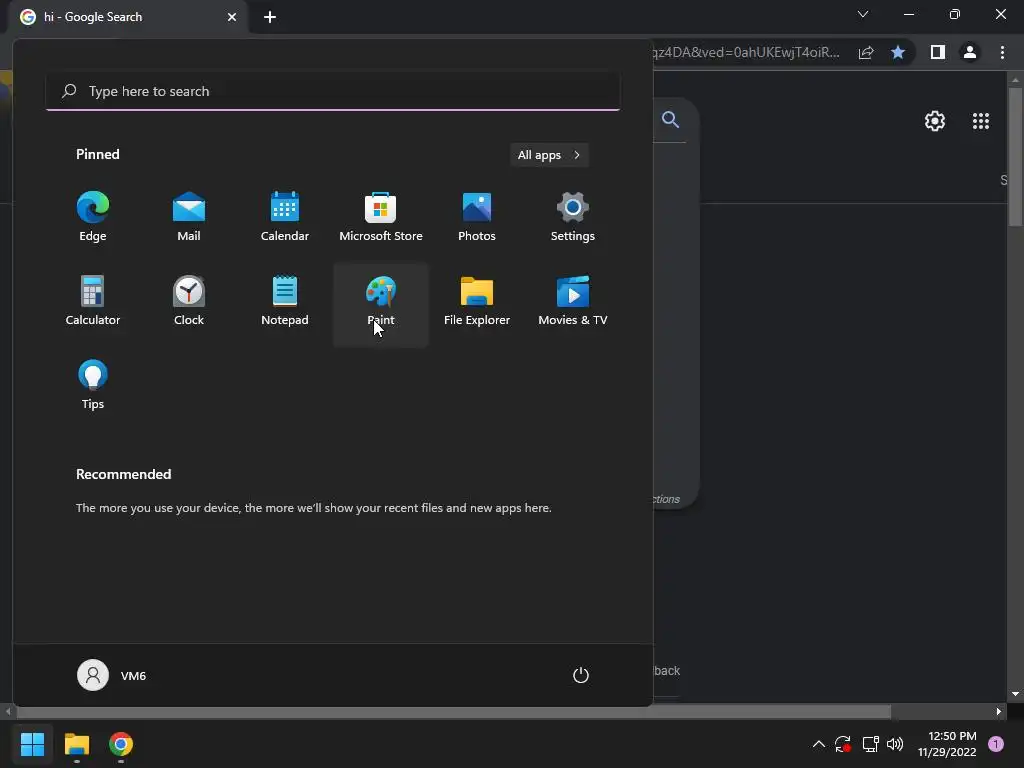Show hidden system tray icons
The width and height of the screenshot is (1024, 768).
tap(818, 744)
